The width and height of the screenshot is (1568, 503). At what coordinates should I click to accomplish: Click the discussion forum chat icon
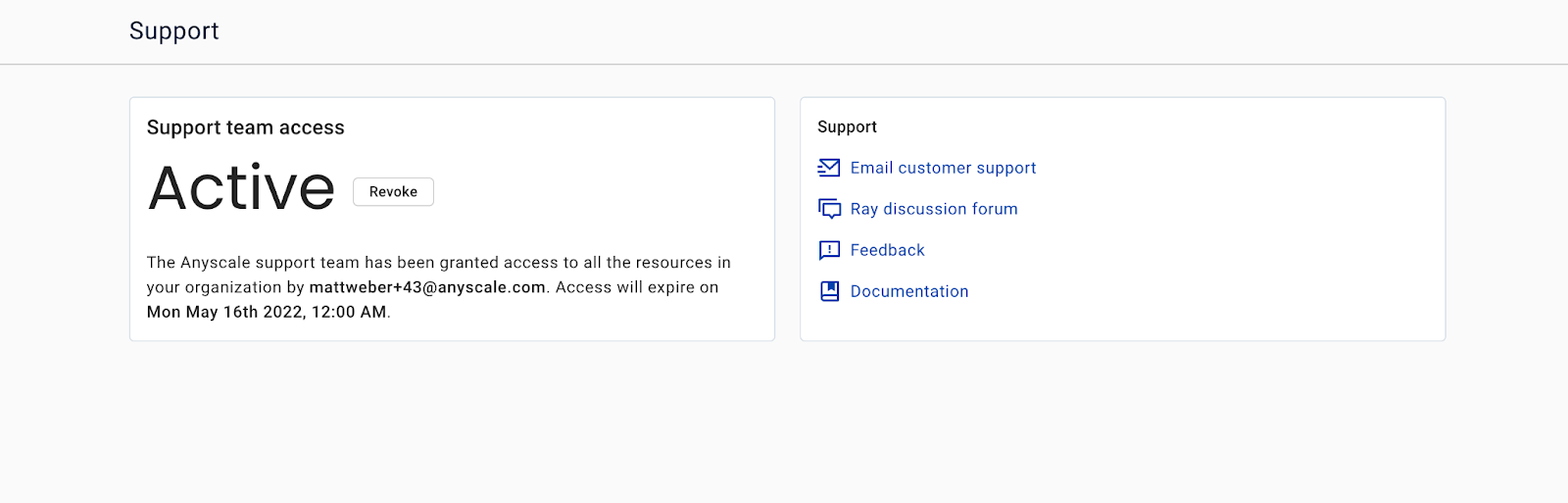pyautogui.click(x=829, y=209)
